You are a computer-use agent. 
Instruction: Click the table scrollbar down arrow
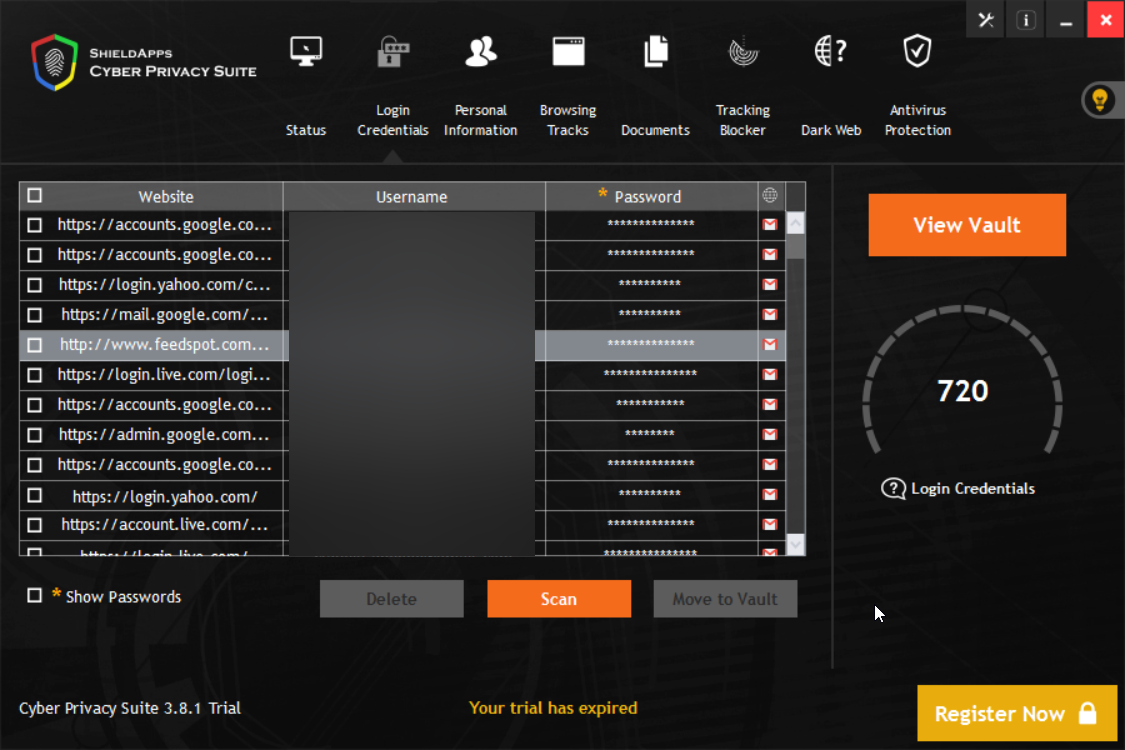click(x=796, y=544)
